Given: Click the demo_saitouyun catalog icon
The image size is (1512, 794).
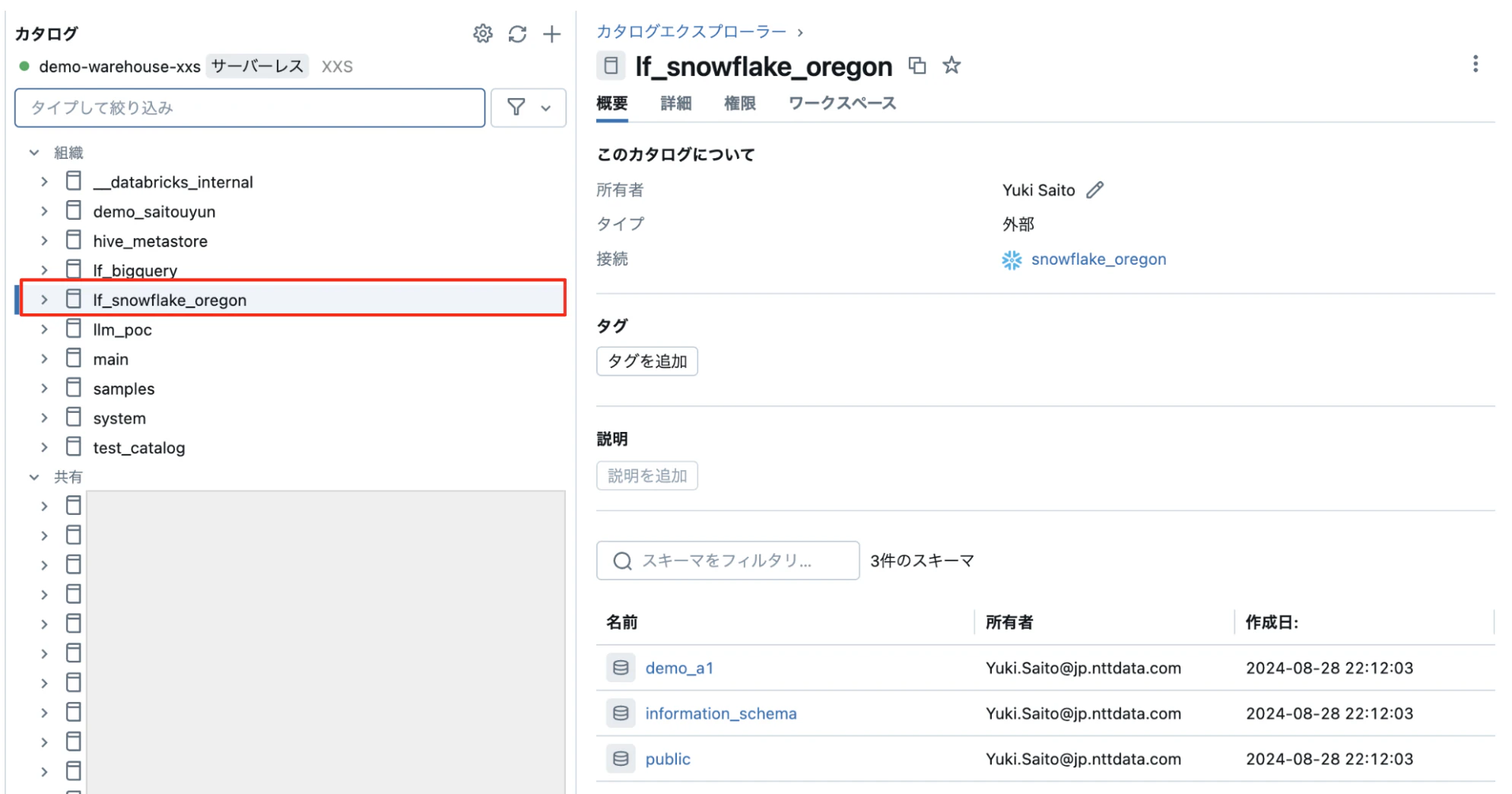Looking at the screenshot, I should pos(74,211).
